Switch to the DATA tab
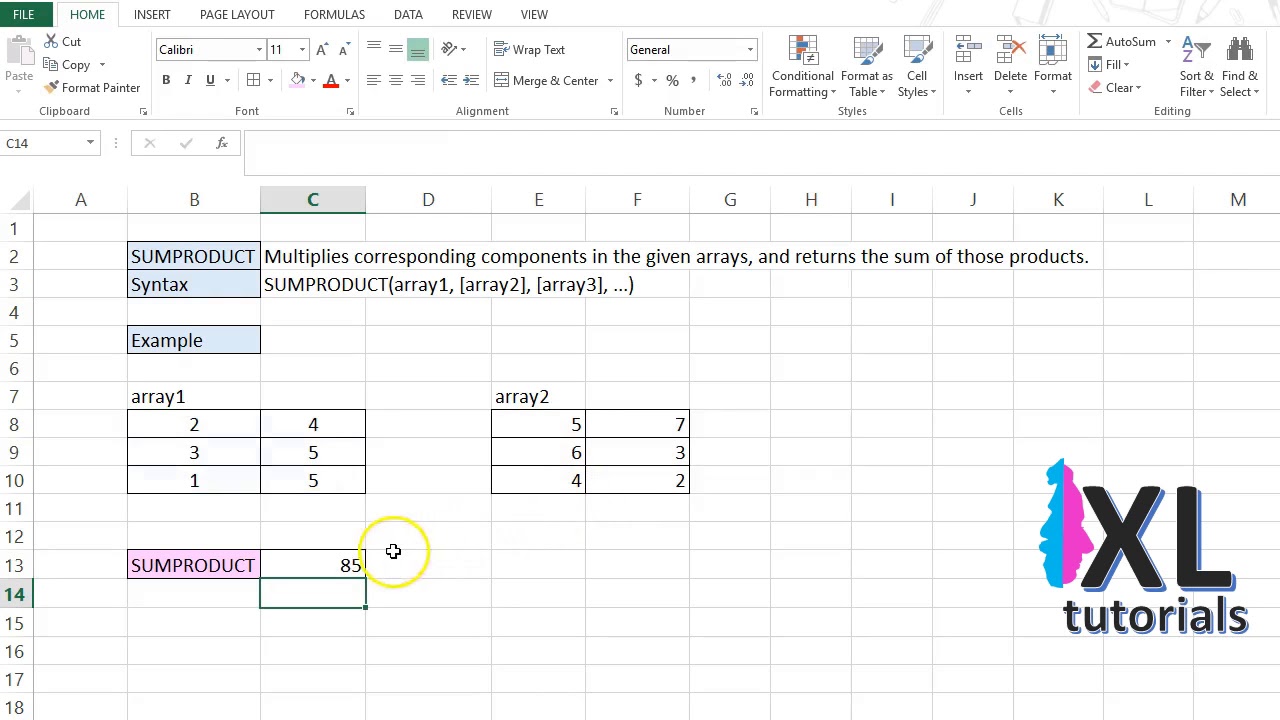Viewport: 1280px width, 720px height. pos(408,14)
